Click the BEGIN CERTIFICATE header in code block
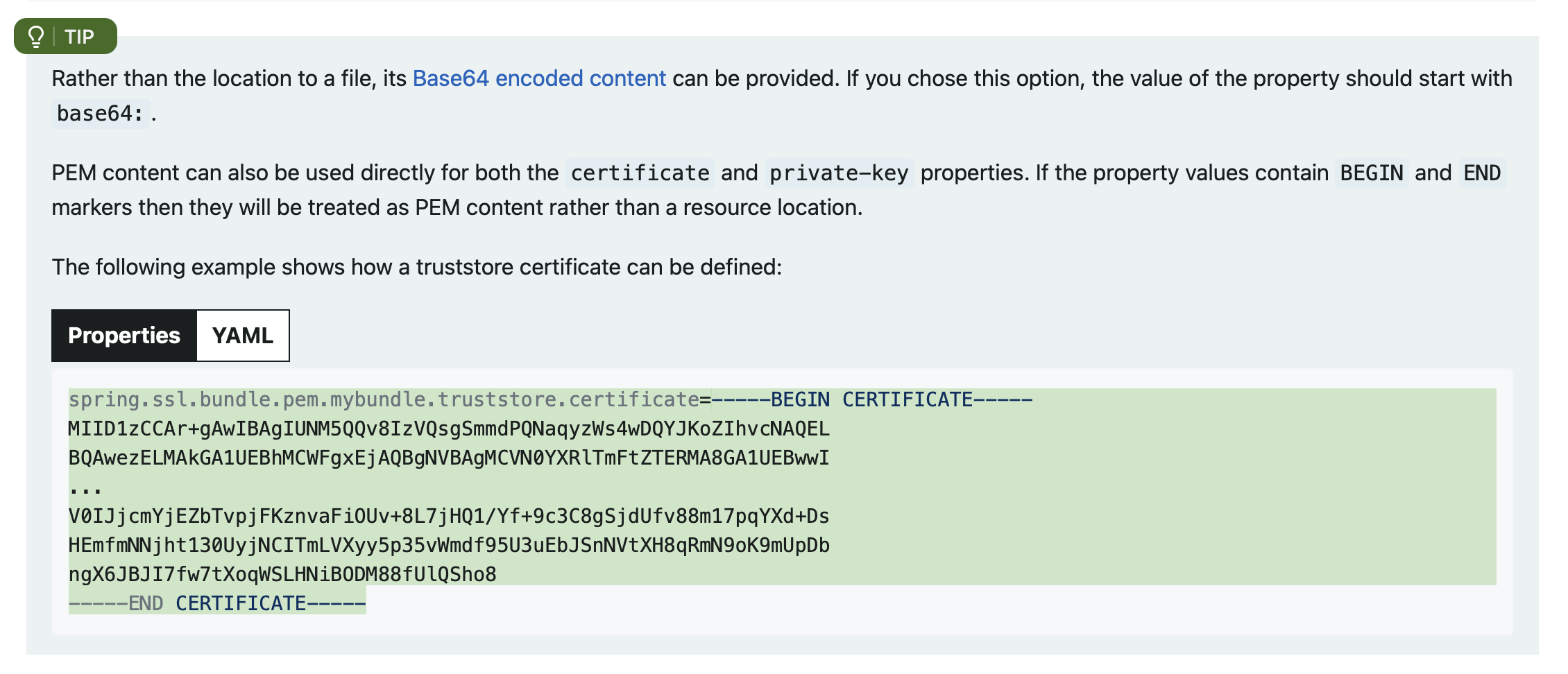 point(872,399)
